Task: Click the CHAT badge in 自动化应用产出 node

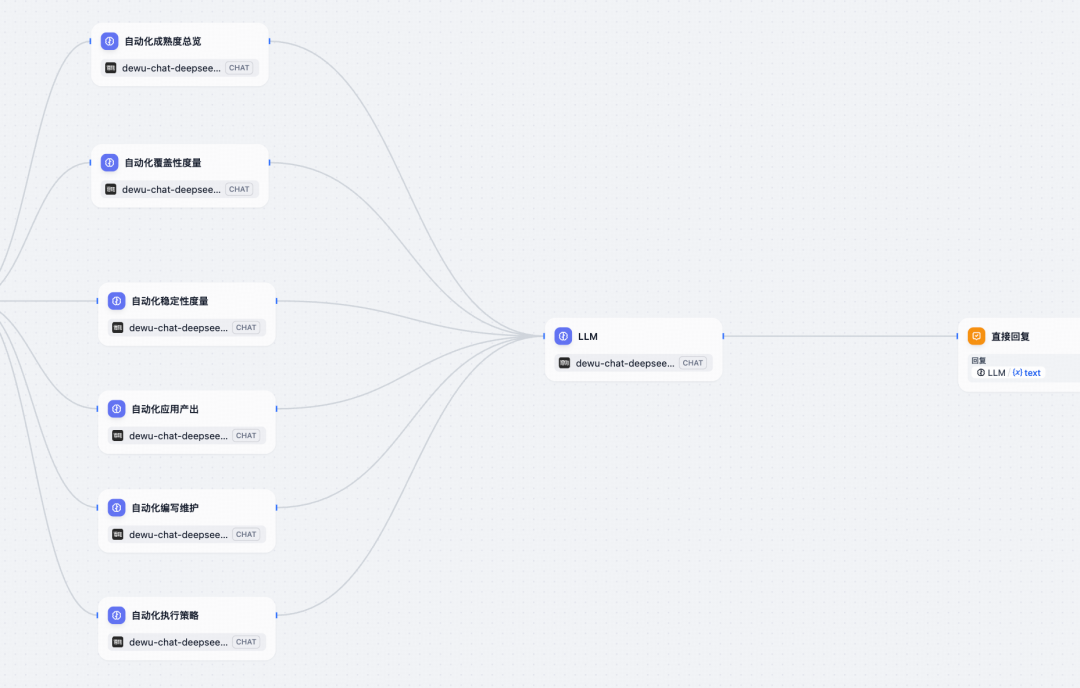Action: click(246, 435)
